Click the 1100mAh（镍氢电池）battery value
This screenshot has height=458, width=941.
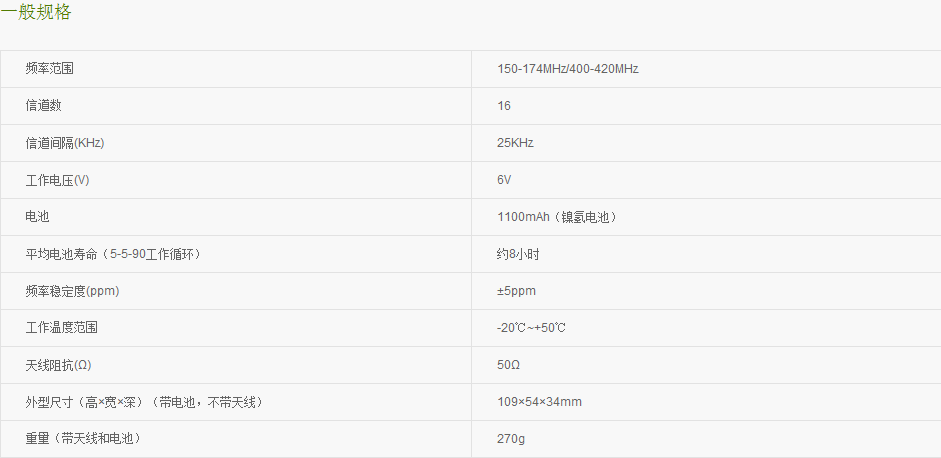557,217
